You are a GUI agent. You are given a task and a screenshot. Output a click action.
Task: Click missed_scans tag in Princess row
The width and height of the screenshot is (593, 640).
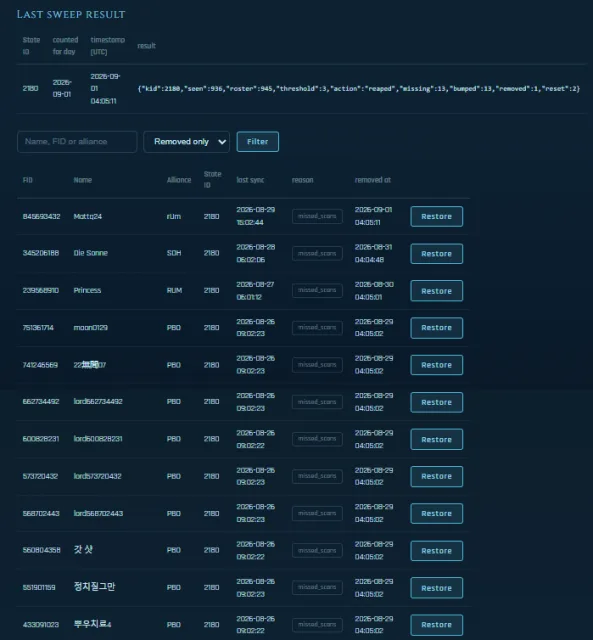(317, 290)
